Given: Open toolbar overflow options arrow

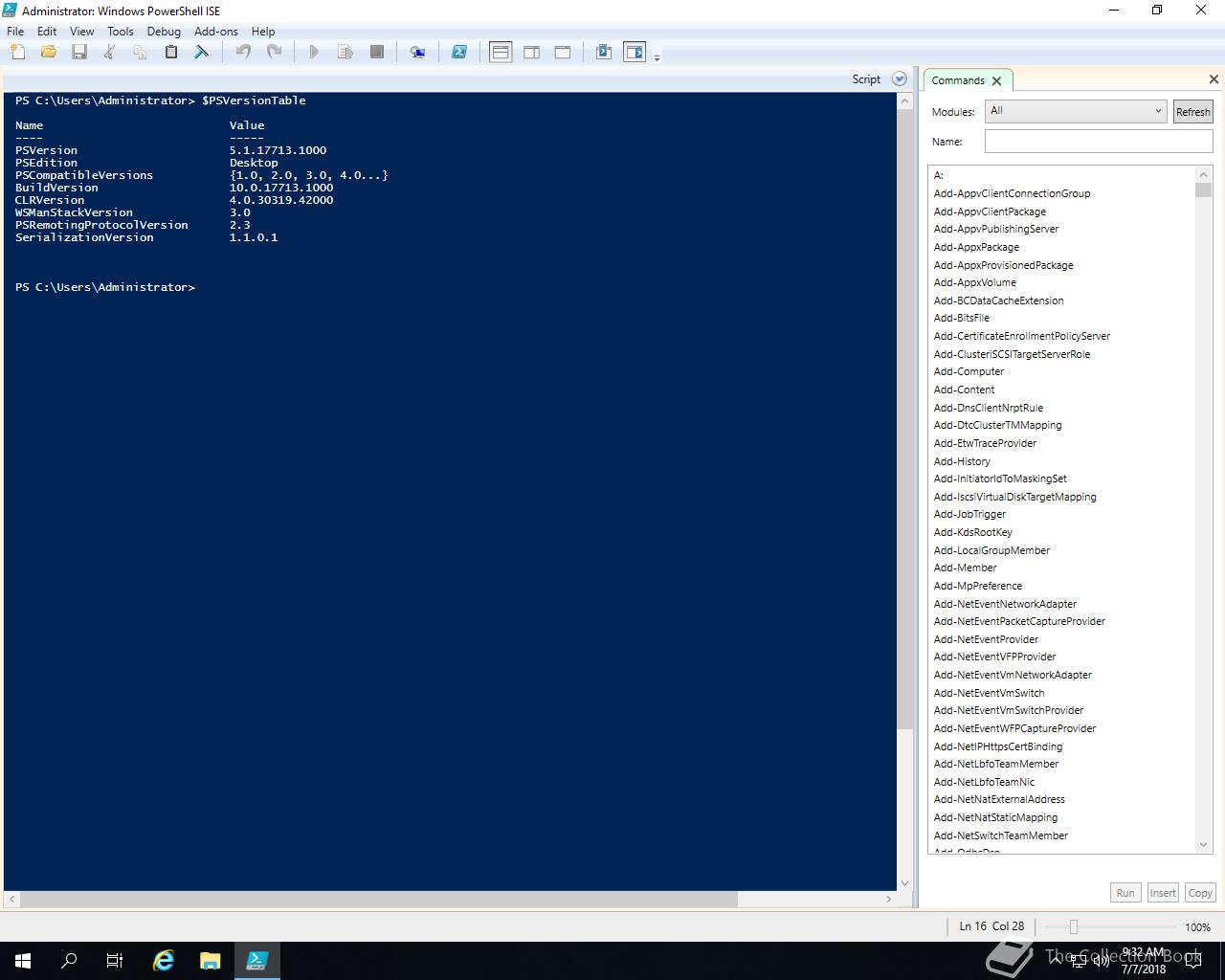Looking at the screenshot, I should pos(657,57).
